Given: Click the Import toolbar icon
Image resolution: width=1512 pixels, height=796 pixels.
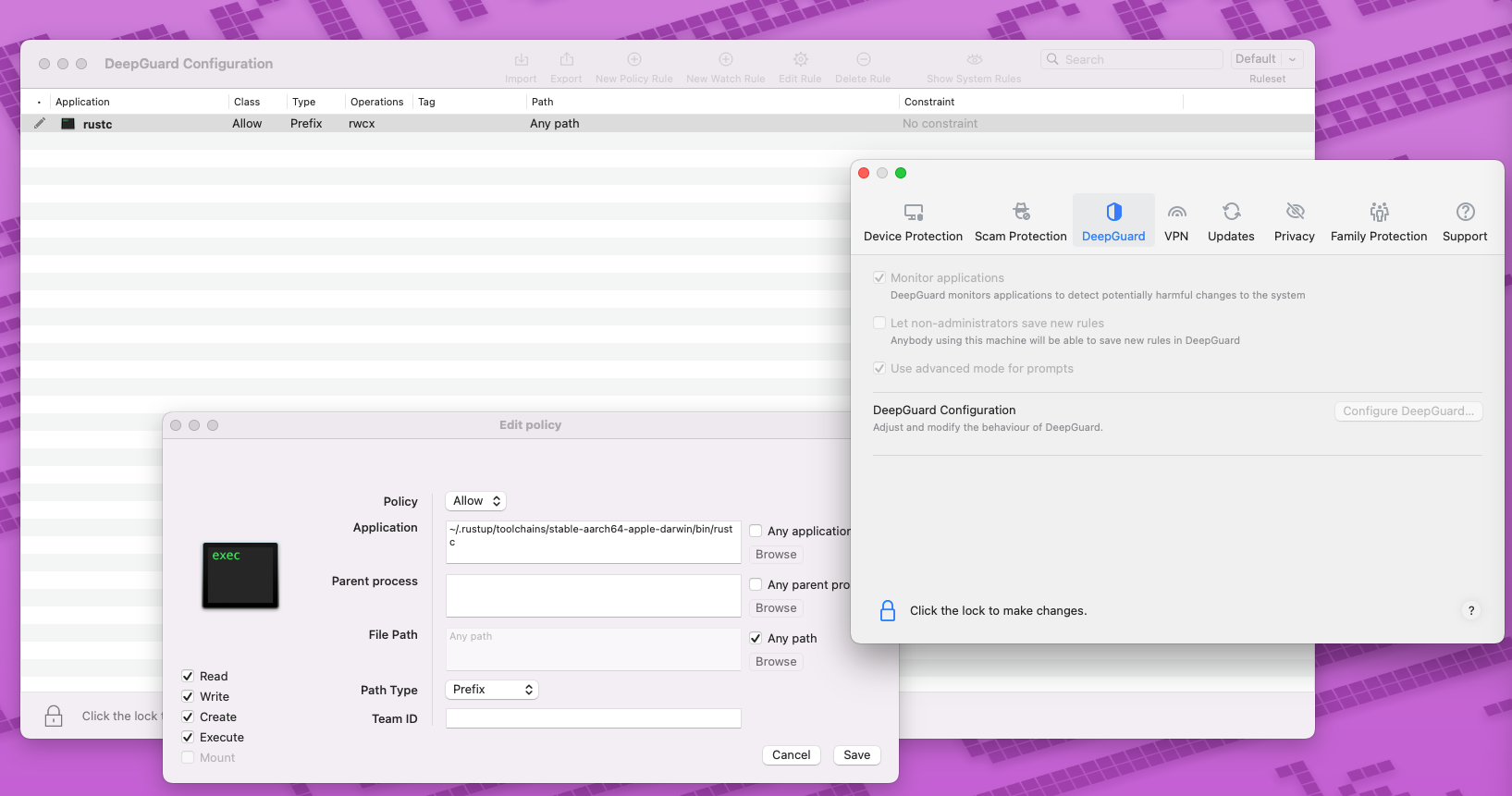Looking at the screenshot, I should tap(521, 60).
